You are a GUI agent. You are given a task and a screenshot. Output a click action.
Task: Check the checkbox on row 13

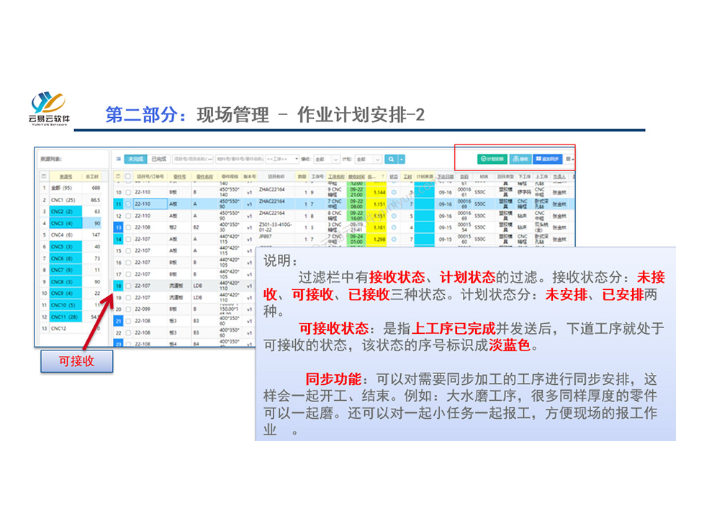click(128, 228)
